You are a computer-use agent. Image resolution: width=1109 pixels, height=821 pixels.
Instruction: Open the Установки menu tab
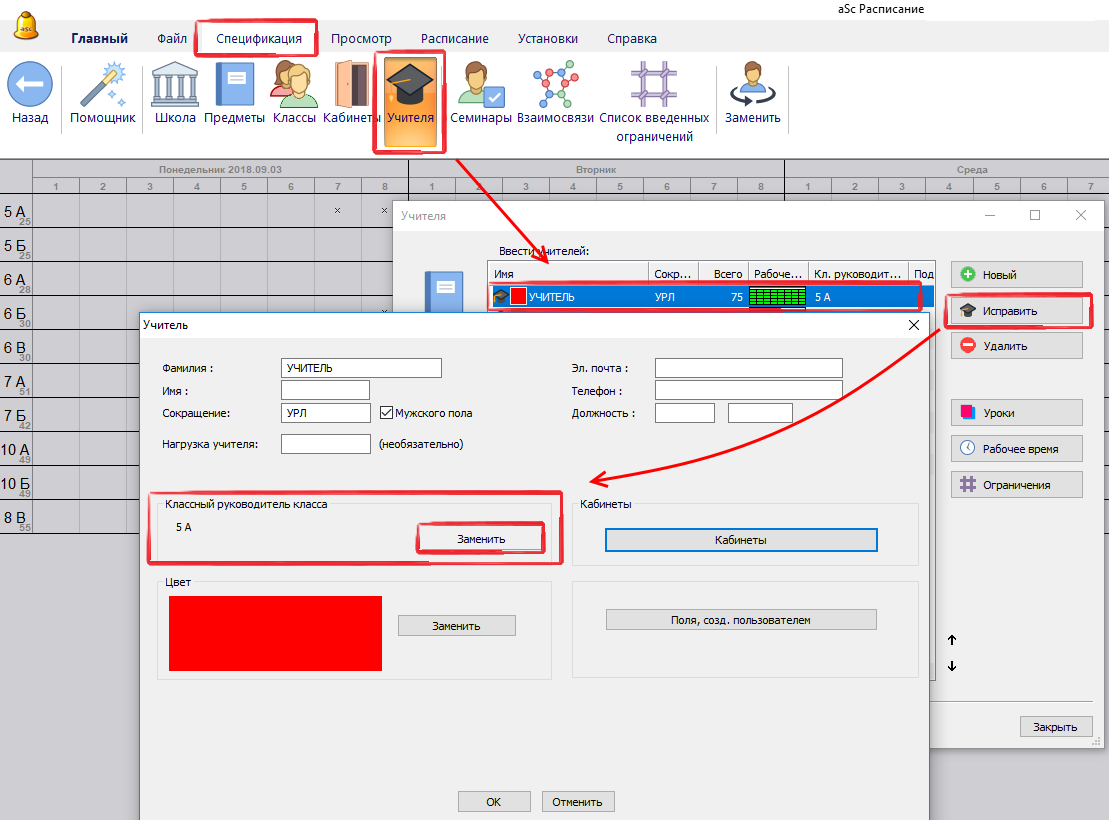tap(547, 39)
